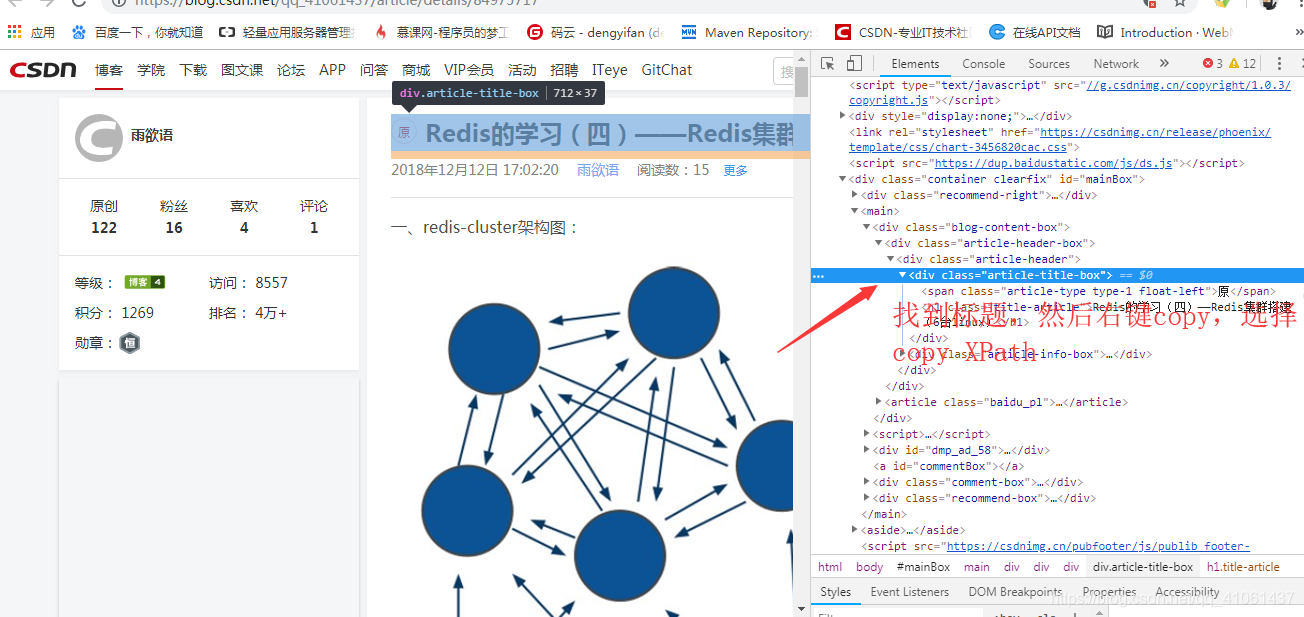The height and width of the screenshot is (617, 1304).
Task: Open the Chrome apps grid icon
Action: click(14, 31)
